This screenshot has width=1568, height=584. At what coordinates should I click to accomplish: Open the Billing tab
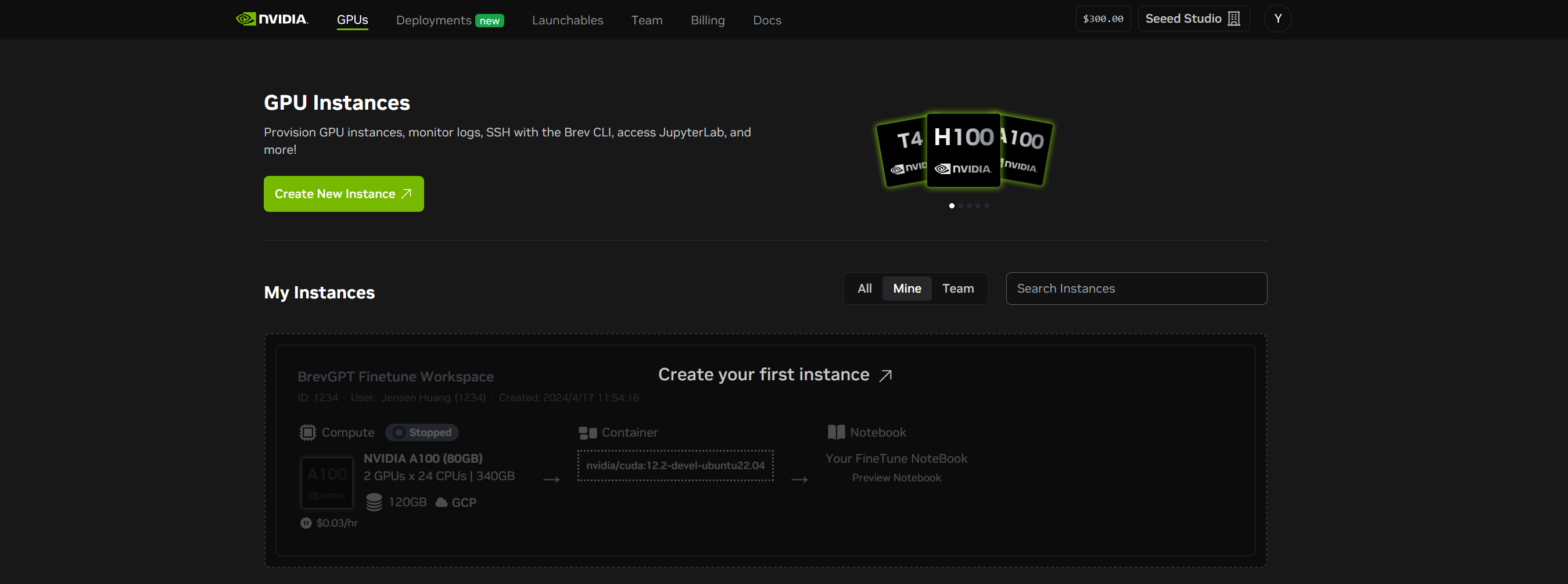coord(707,20)
